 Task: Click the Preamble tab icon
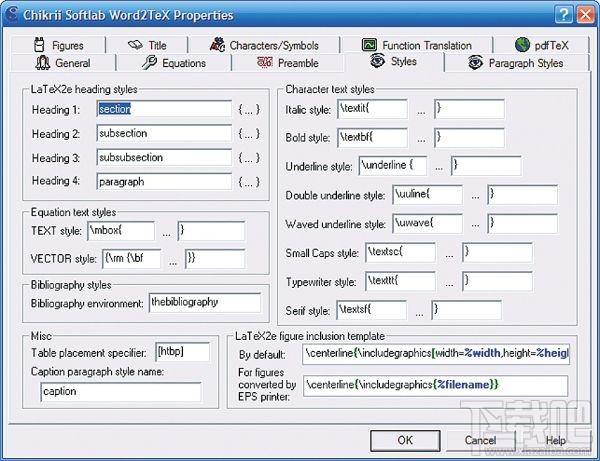[x=265, y=62]
